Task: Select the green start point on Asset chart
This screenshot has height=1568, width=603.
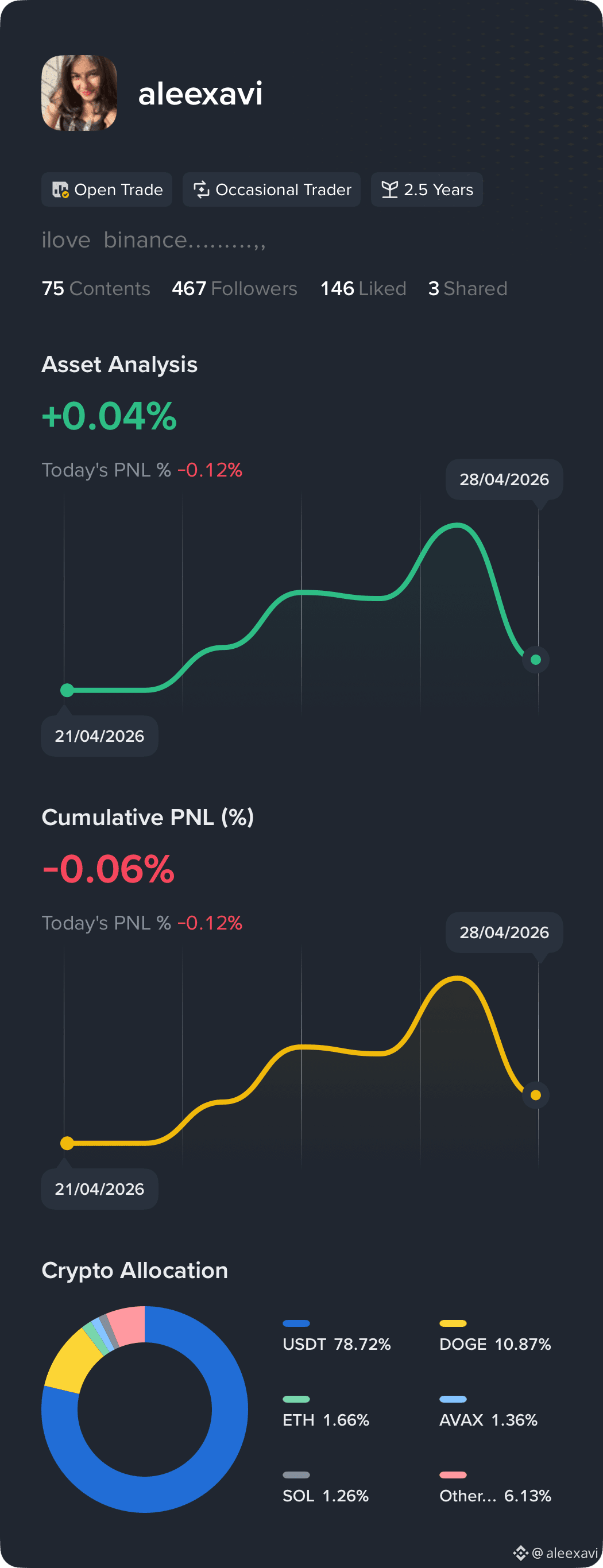Action: click(67, 690)
